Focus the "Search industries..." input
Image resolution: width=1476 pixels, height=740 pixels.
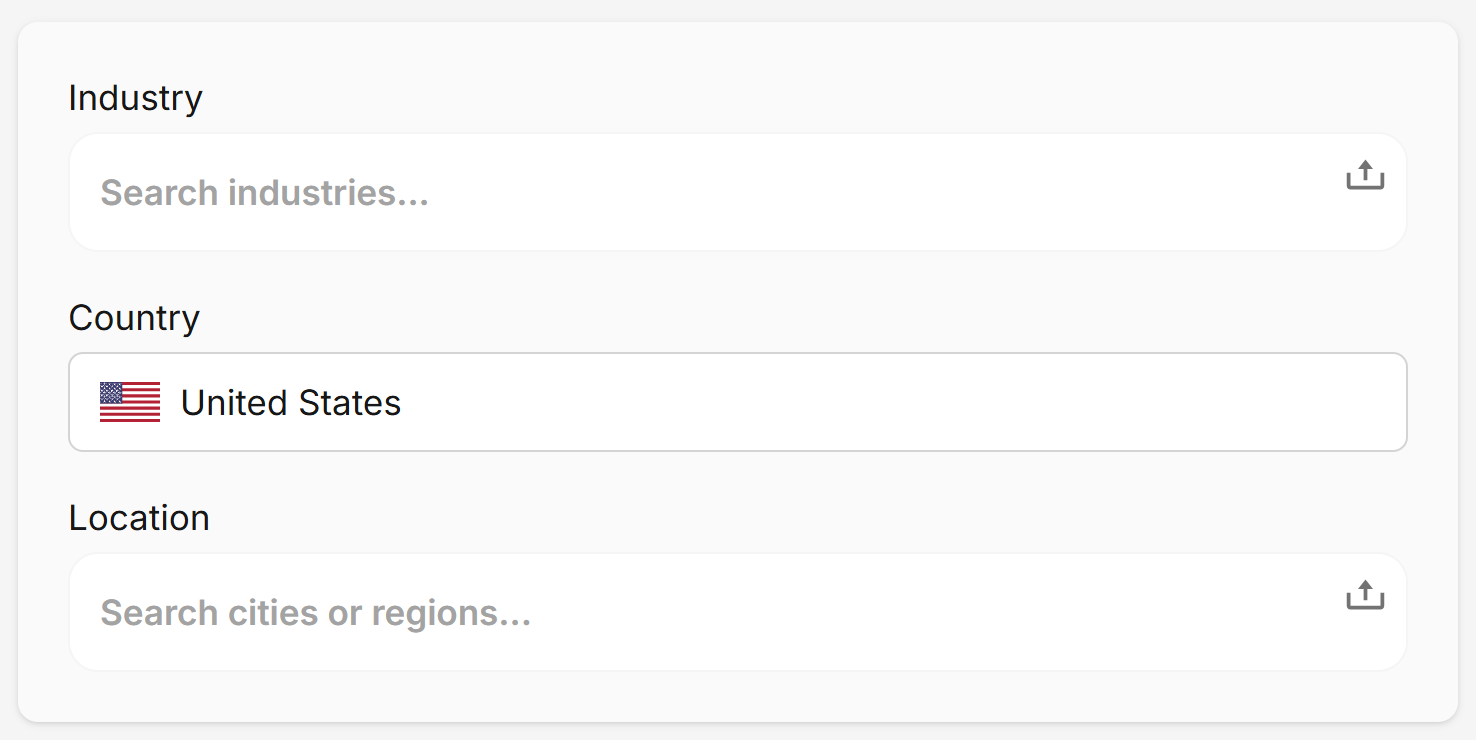click(700, 192)
